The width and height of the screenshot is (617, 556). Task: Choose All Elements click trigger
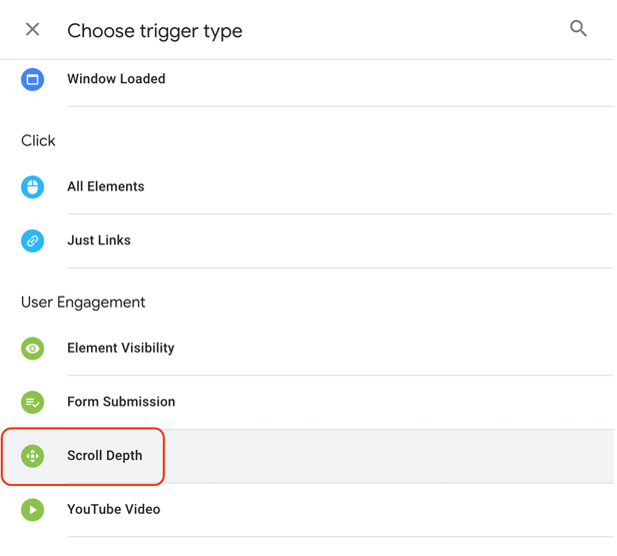point(105,187)
